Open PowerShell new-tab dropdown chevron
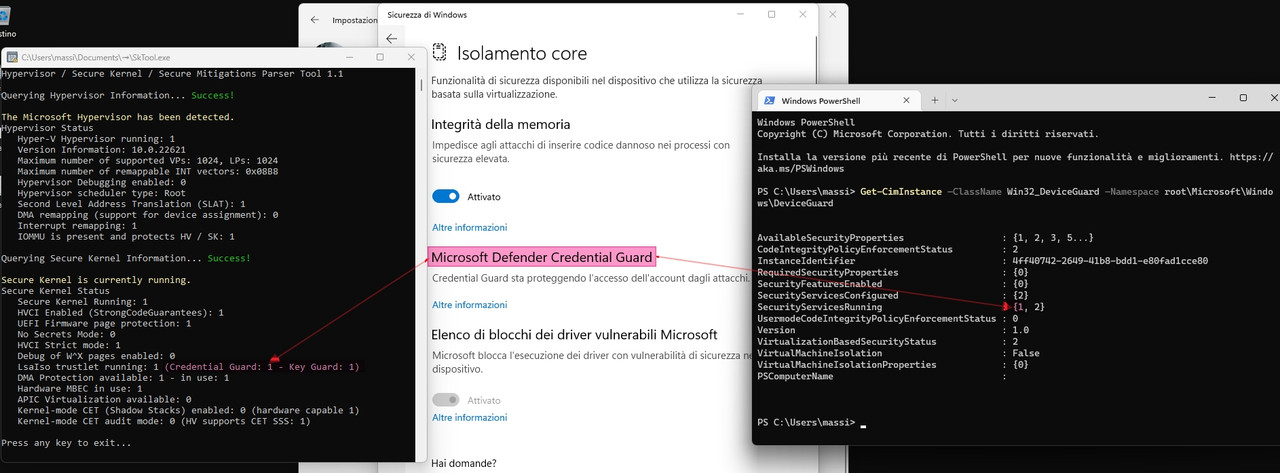This screenshot has height=473, width=1280. pos(955,100)
